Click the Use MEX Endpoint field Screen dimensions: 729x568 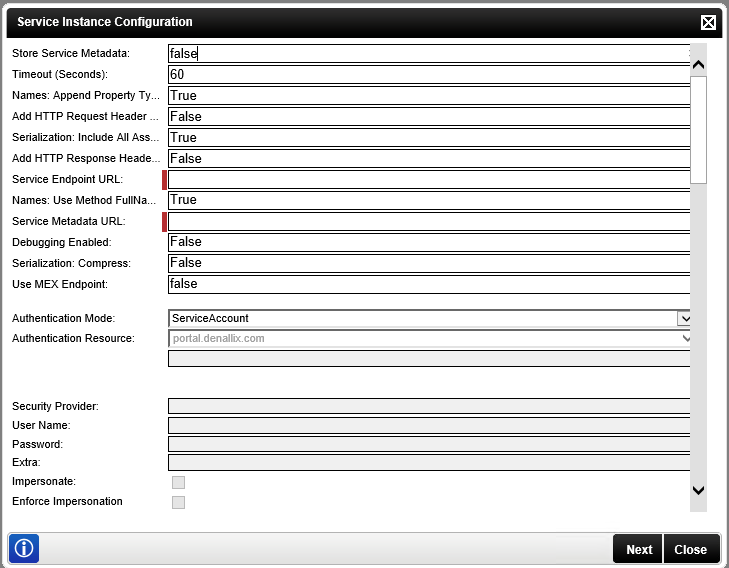[429, 284]
